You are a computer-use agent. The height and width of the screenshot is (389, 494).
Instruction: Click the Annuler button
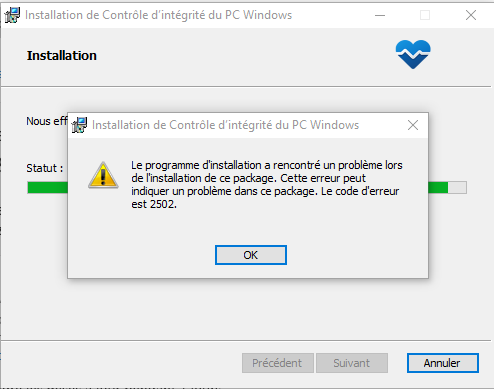(443, 363)
